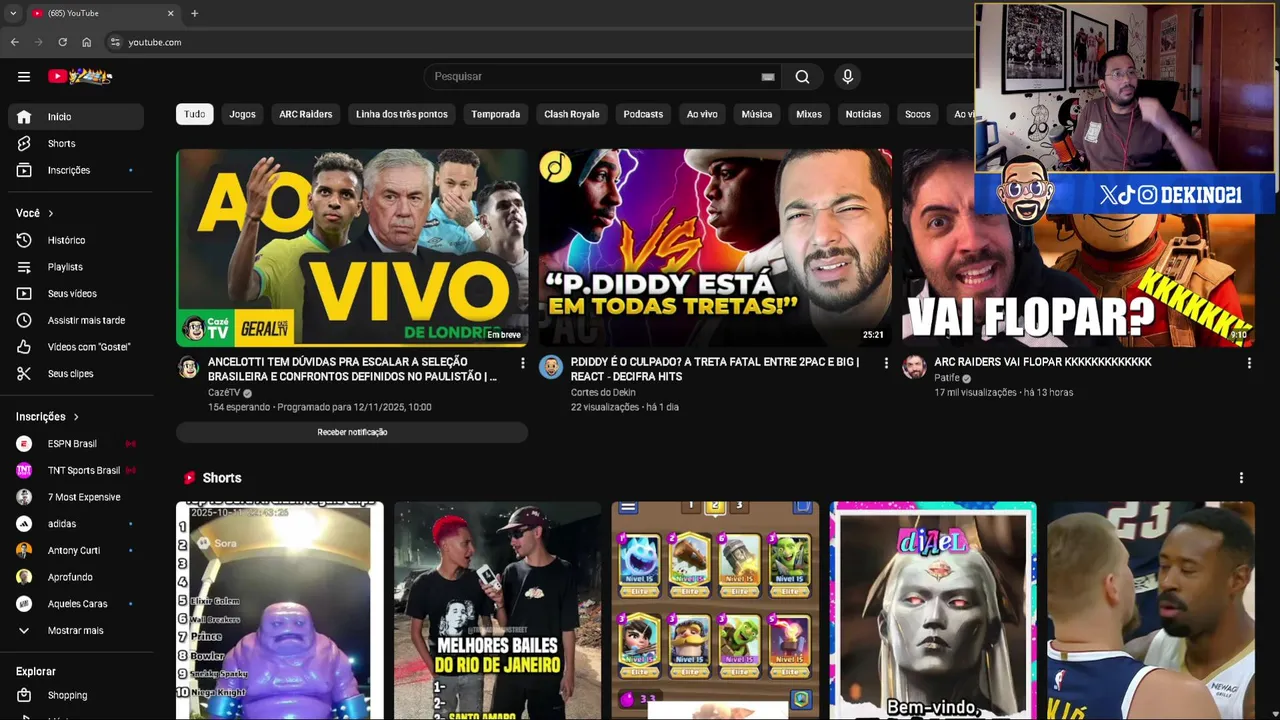Select the Clash Royale filter chip

click(572, 114)
